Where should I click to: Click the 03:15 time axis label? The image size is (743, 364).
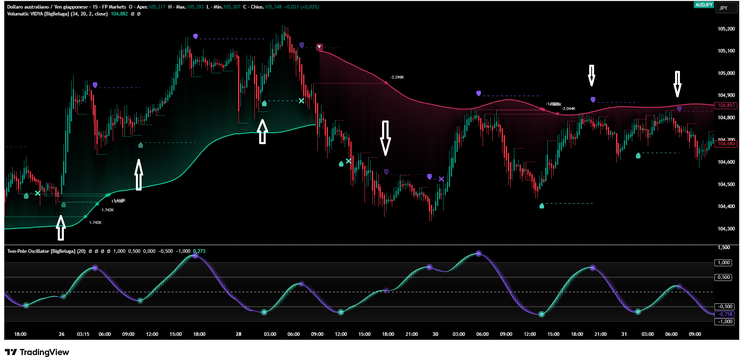[x=83, y=334]
